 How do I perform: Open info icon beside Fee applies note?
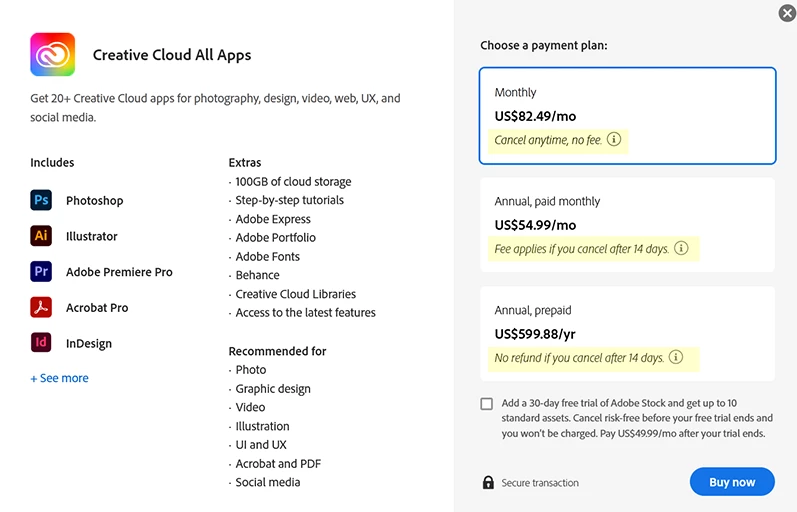click(681, 248)
